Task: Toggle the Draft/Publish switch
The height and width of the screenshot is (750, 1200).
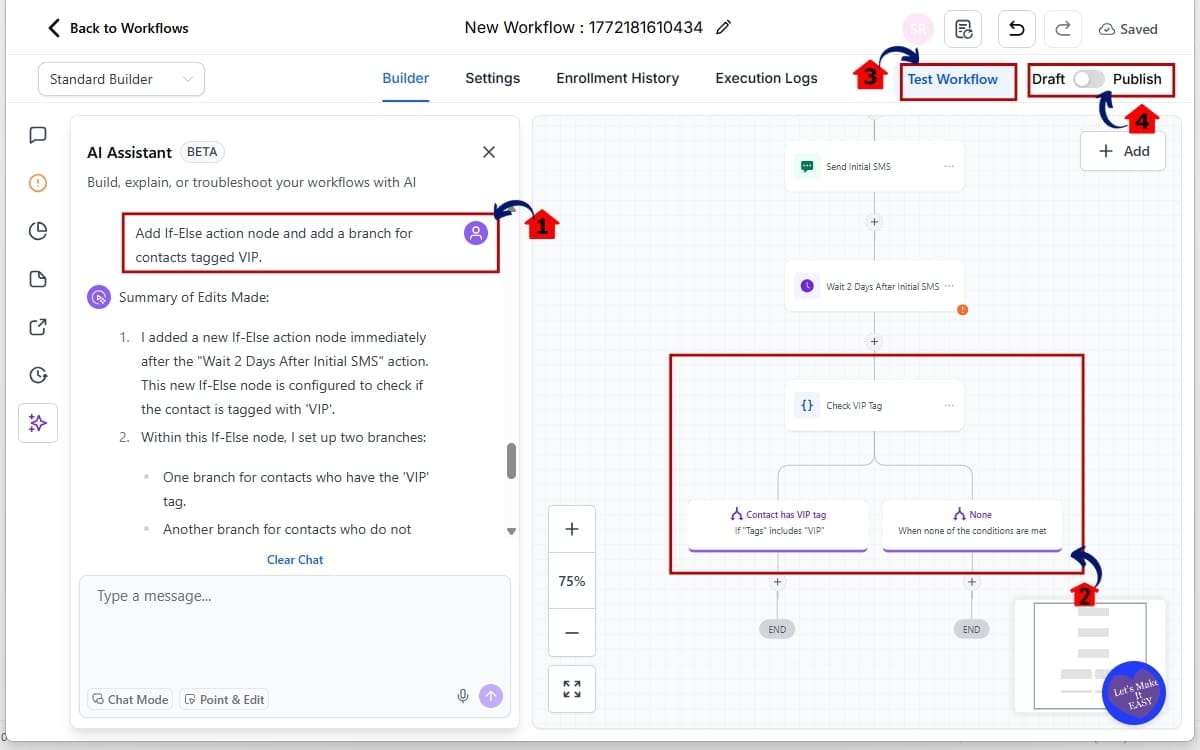Action: [x=1088, y=79]
